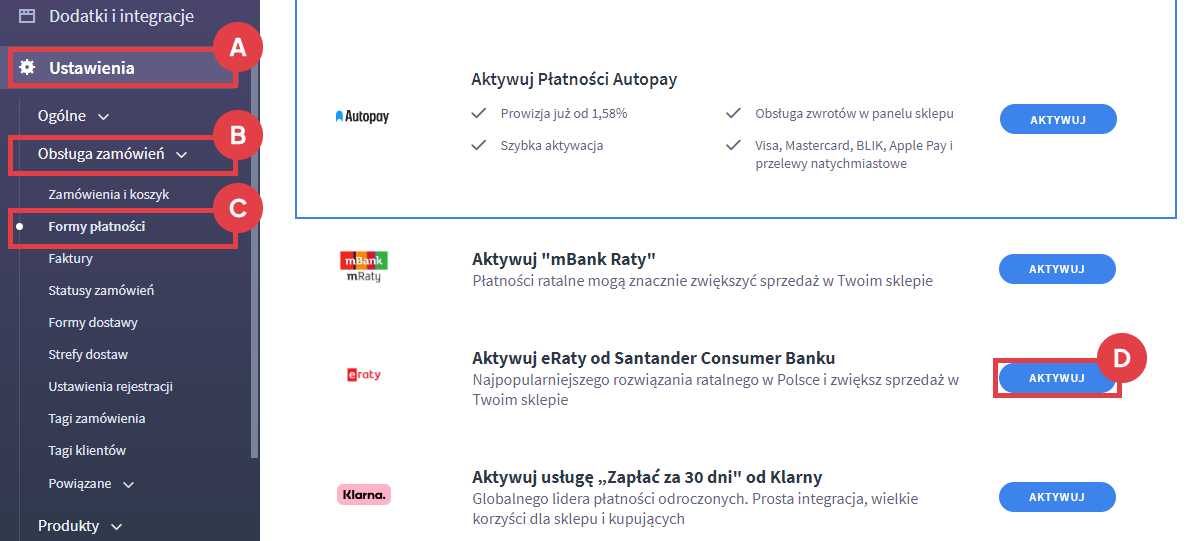Activate Autopay payments with AKTYWUJ button

[1058, 120]
